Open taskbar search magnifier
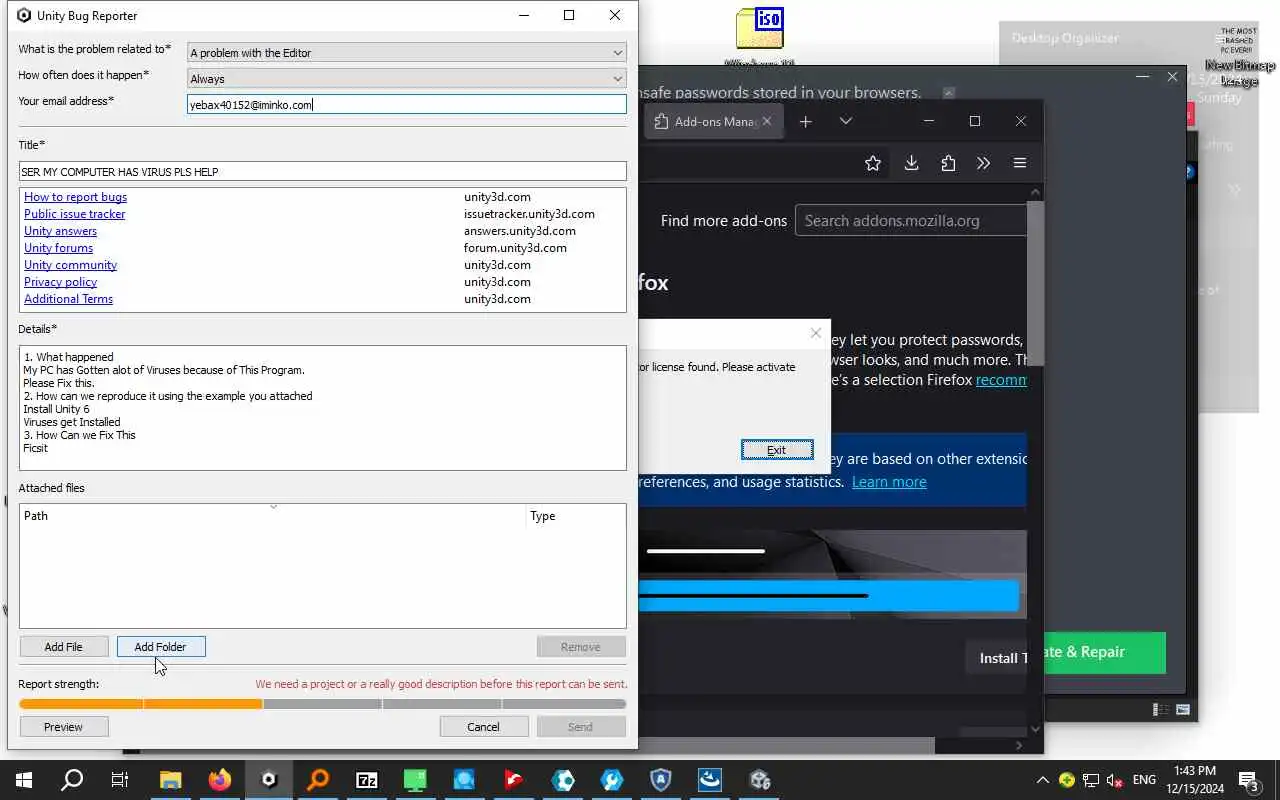Image resolution: width=1280 pixels, height=800 pixels. 72,780
